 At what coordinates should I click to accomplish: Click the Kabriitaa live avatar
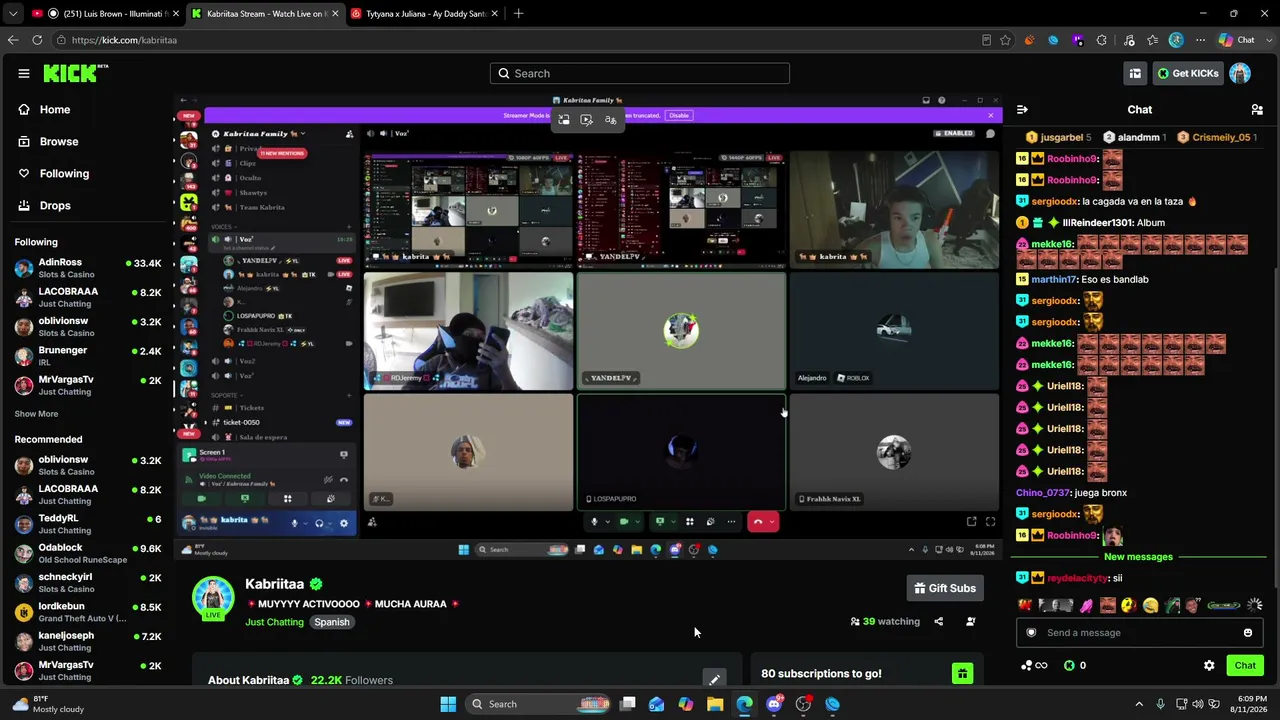click(x=213, y=597)
